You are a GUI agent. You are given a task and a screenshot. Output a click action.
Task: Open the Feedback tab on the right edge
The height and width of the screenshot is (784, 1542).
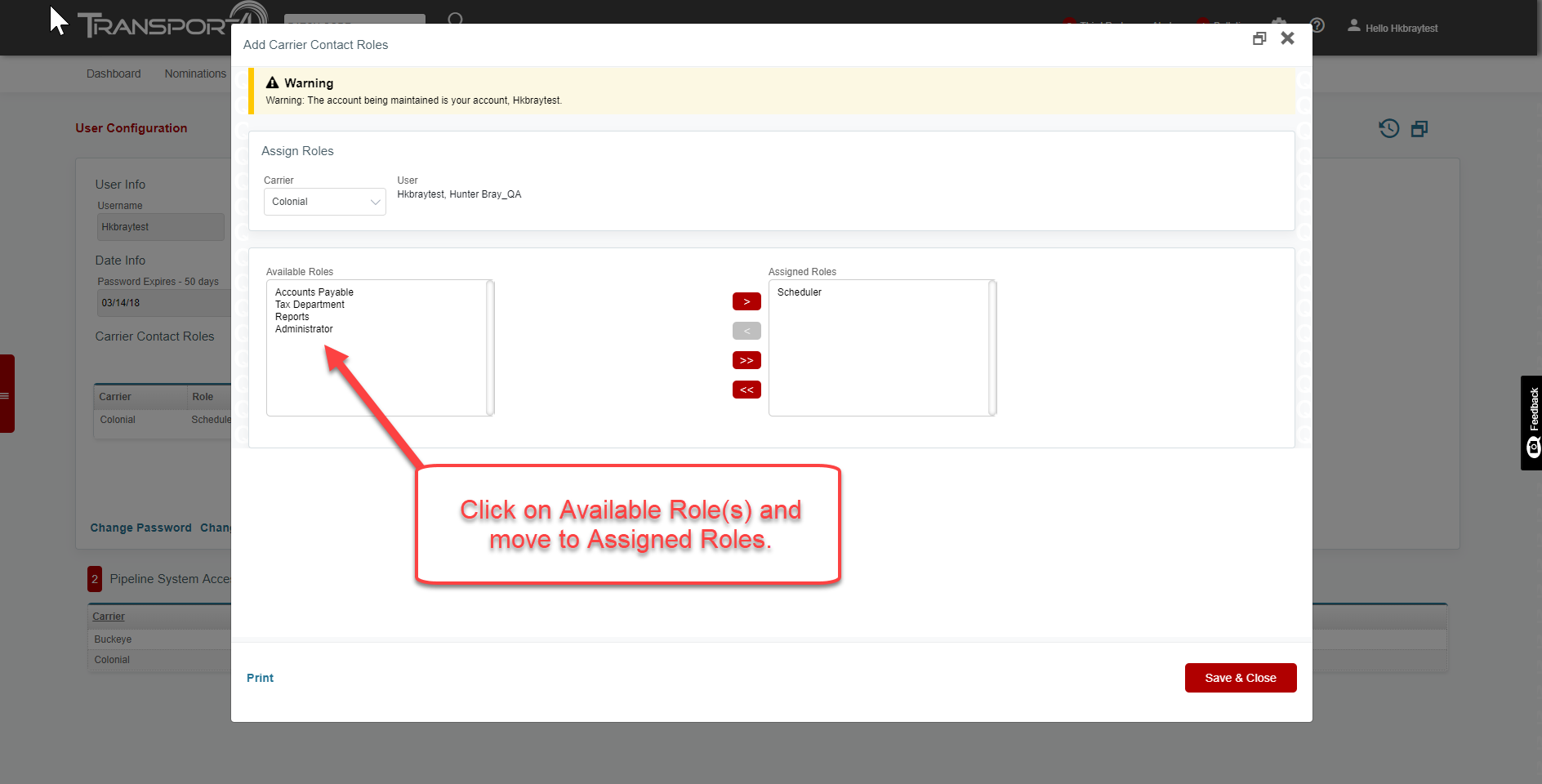coord(1531,422)
